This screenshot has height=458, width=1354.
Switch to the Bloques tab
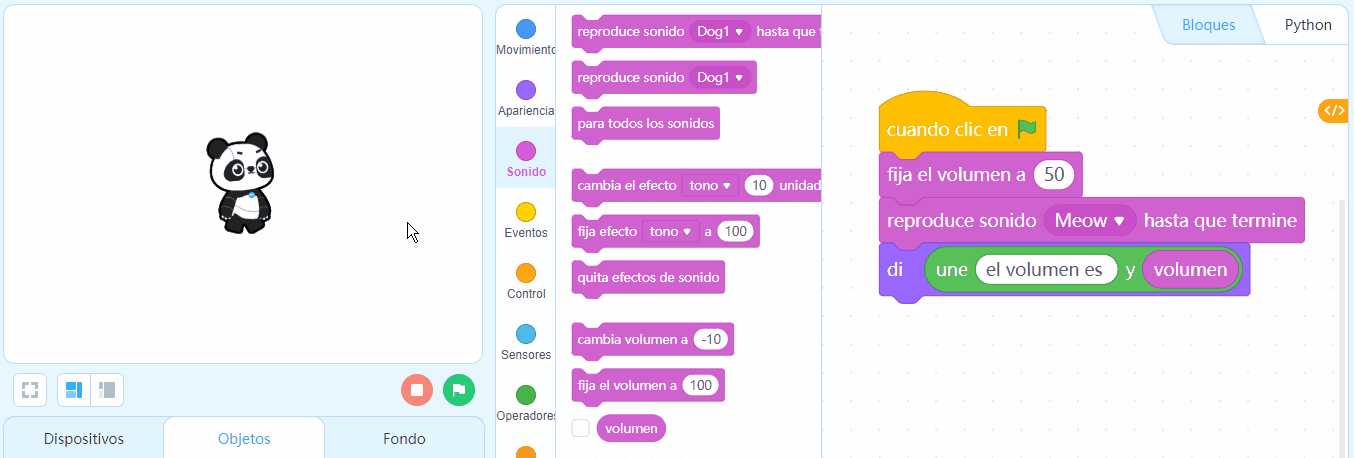tap(1208, 25)
